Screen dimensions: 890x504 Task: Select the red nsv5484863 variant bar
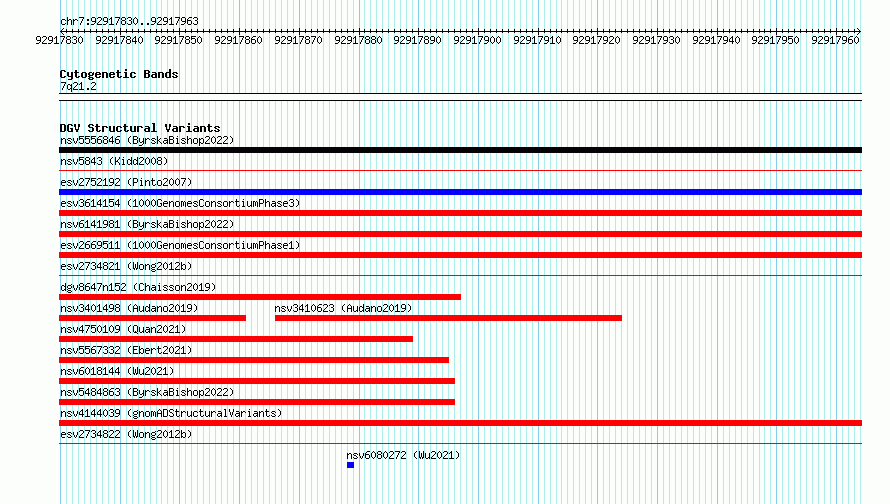257,402
